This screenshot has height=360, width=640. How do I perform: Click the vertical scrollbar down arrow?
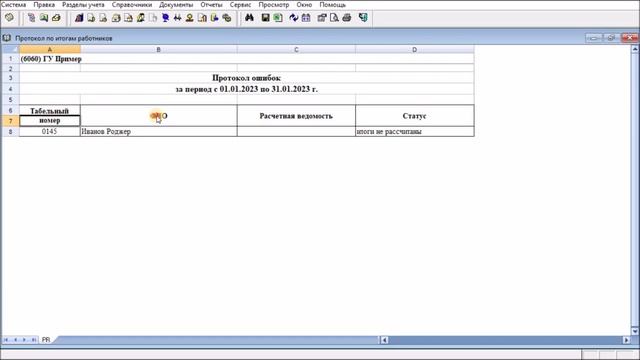point(635,331)
